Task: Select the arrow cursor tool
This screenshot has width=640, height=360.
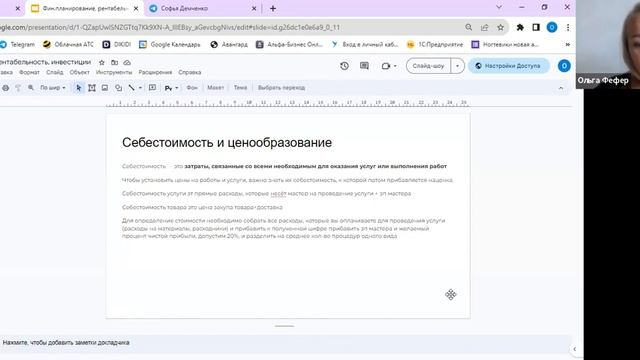Action: click(x=79, y=88)
